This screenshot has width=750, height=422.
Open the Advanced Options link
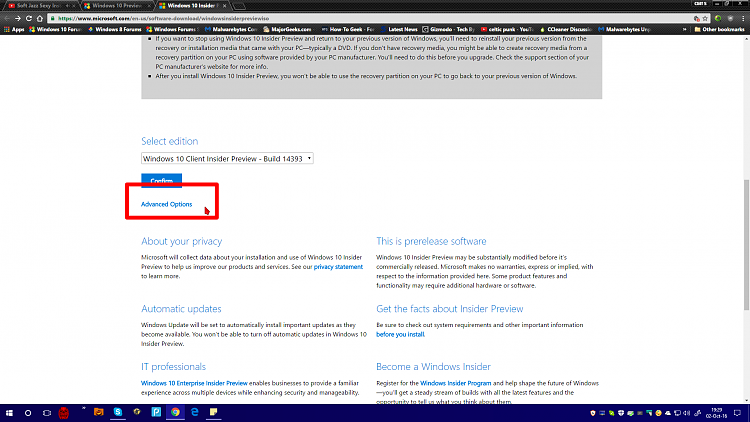click(x=166, y=204)
